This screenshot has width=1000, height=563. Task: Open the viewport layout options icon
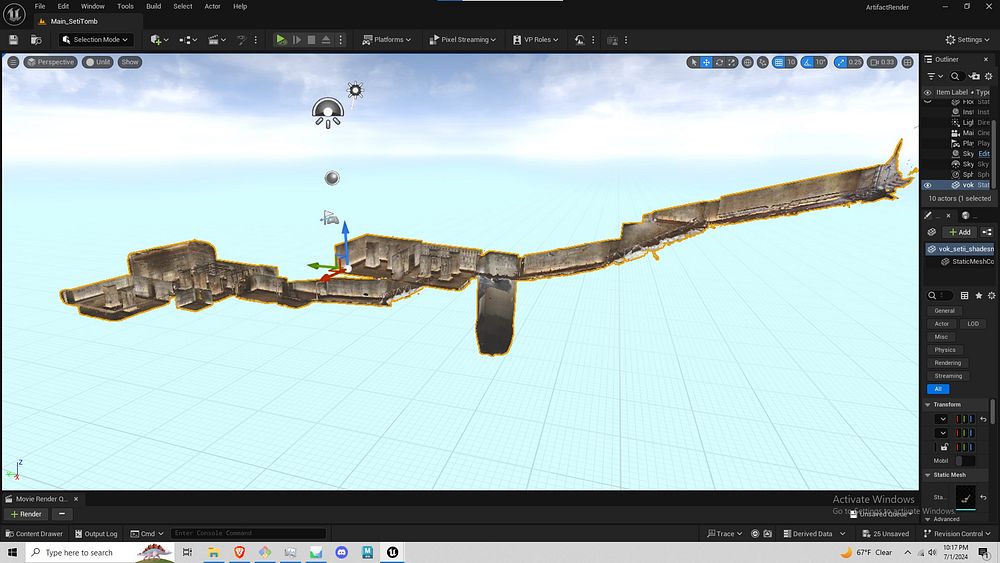coord(908,62)
